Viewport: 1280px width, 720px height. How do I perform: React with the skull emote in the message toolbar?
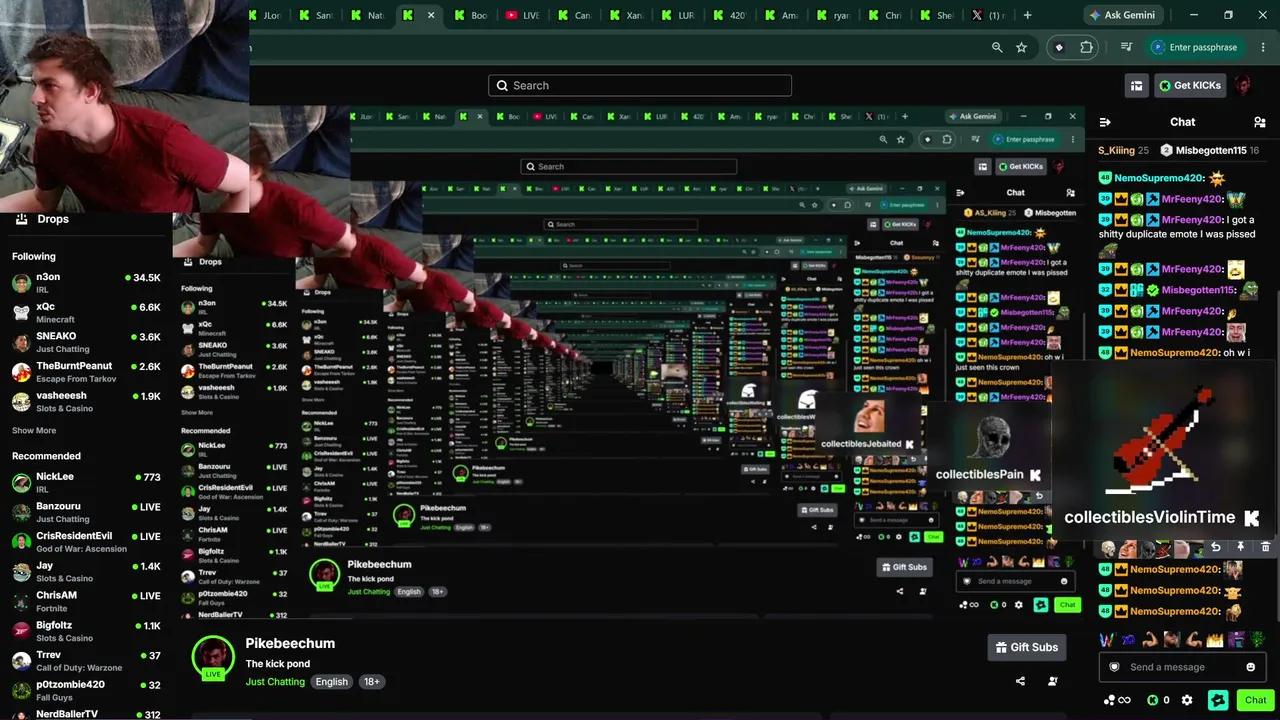tap(1108, 548)
